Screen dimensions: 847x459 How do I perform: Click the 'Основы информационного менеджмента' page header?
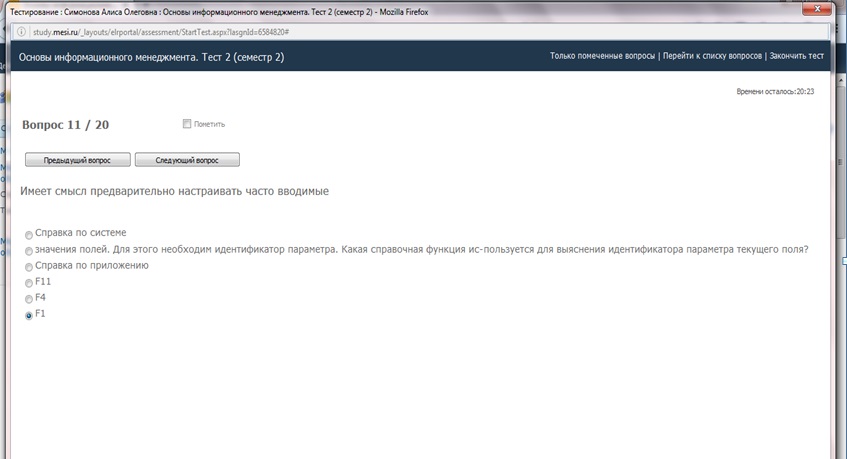click(x=151, y=57)
